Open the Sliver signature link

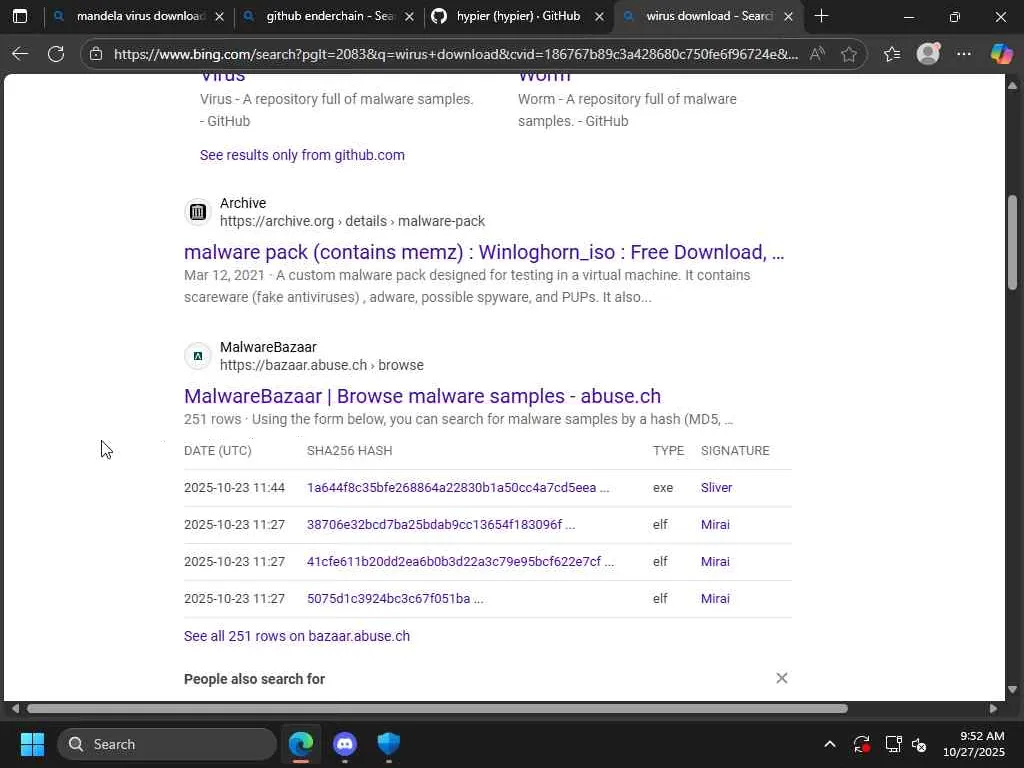716,488
